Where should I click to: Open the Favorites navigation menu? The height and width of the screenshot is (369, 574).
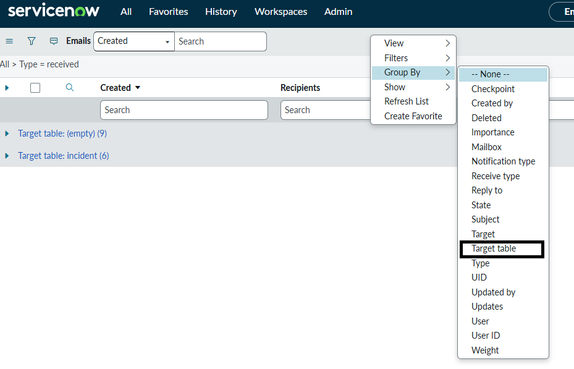168,12
